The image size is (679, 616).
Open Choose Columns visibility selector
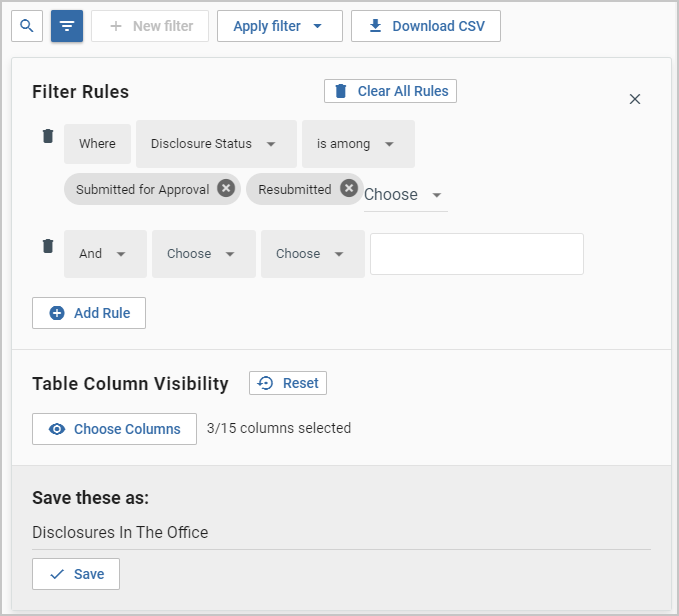[112, 429]
